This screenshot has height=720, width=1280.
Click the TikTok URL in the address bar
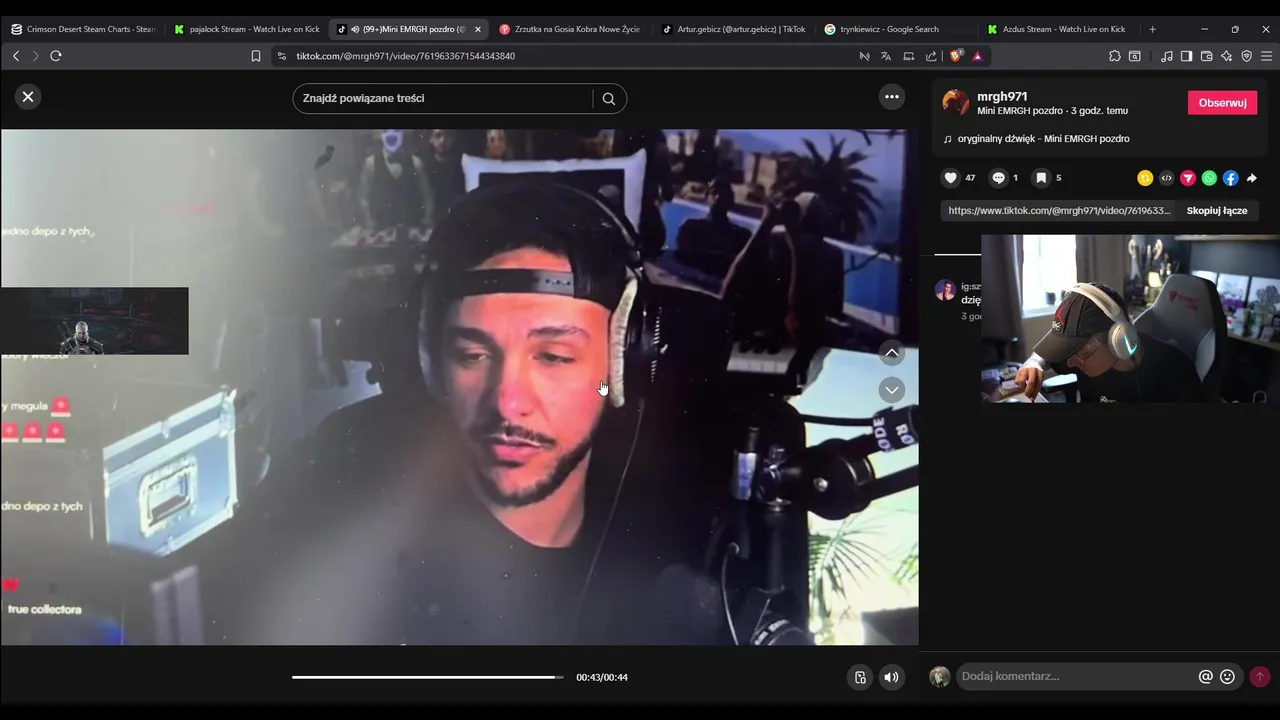406,56
